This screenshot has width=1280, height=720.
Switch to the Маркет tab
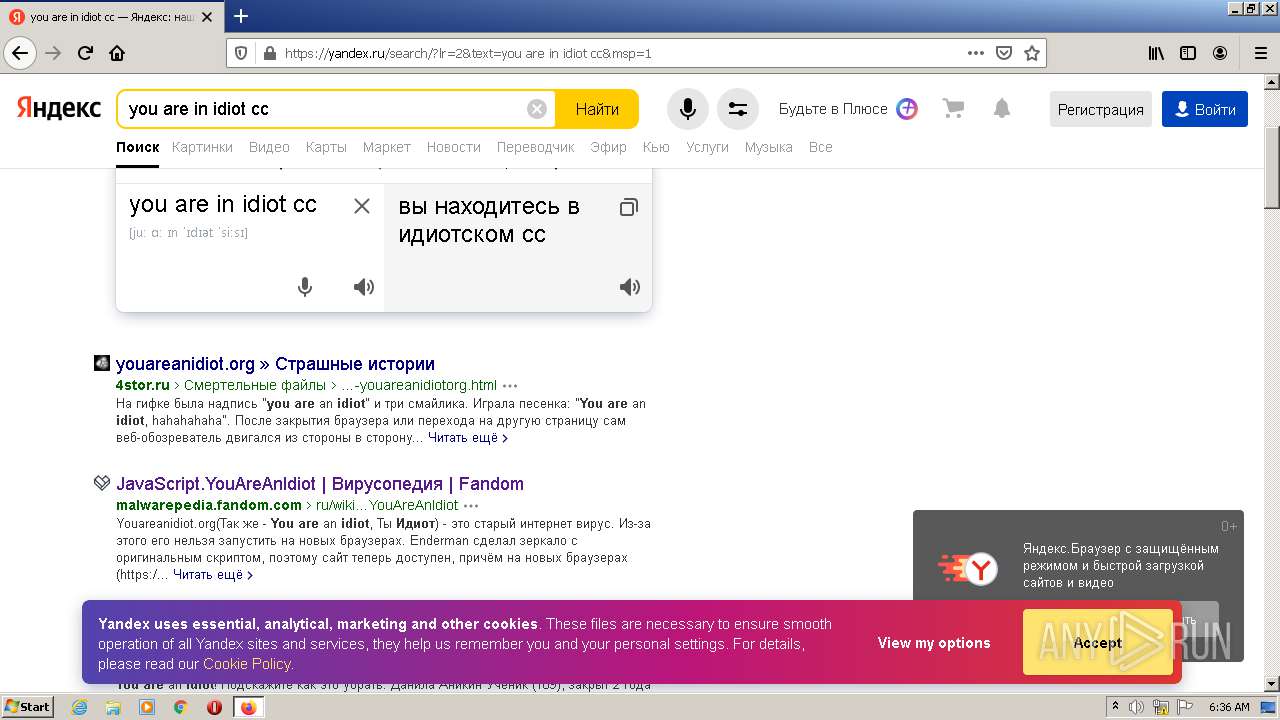tap(386, 147)
